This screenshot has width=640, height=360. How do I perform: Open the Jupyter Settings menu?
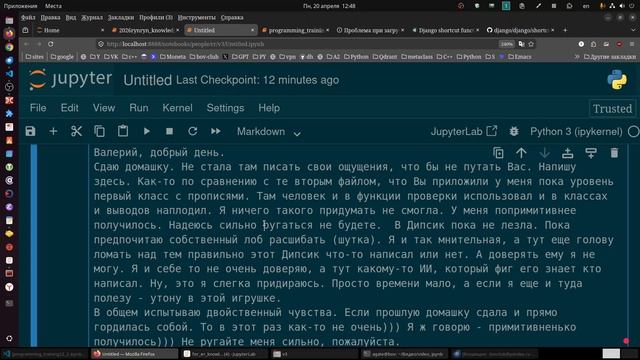(x=225, y=108)
